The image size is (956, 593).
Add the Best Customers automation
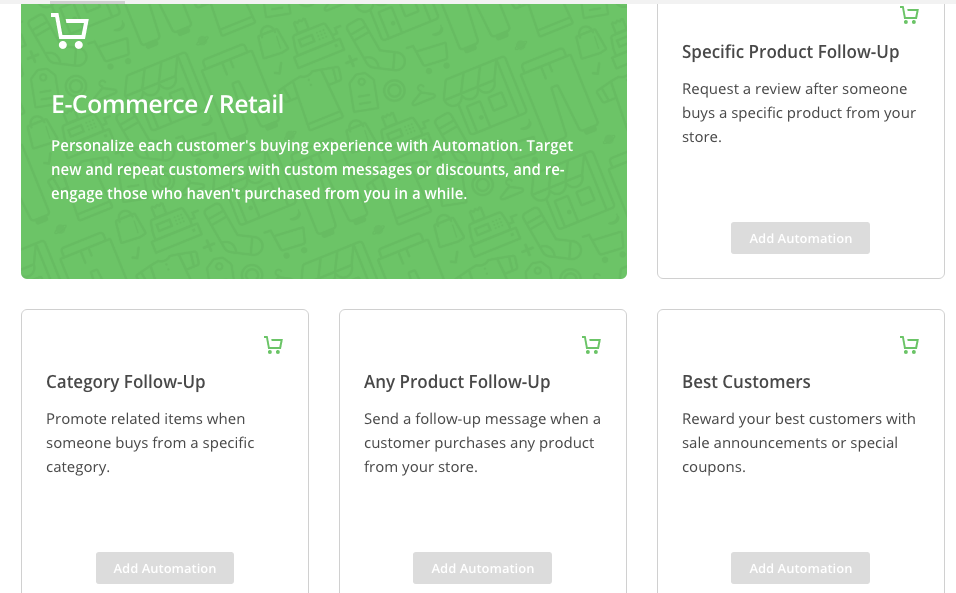click(x=800, y=568)
